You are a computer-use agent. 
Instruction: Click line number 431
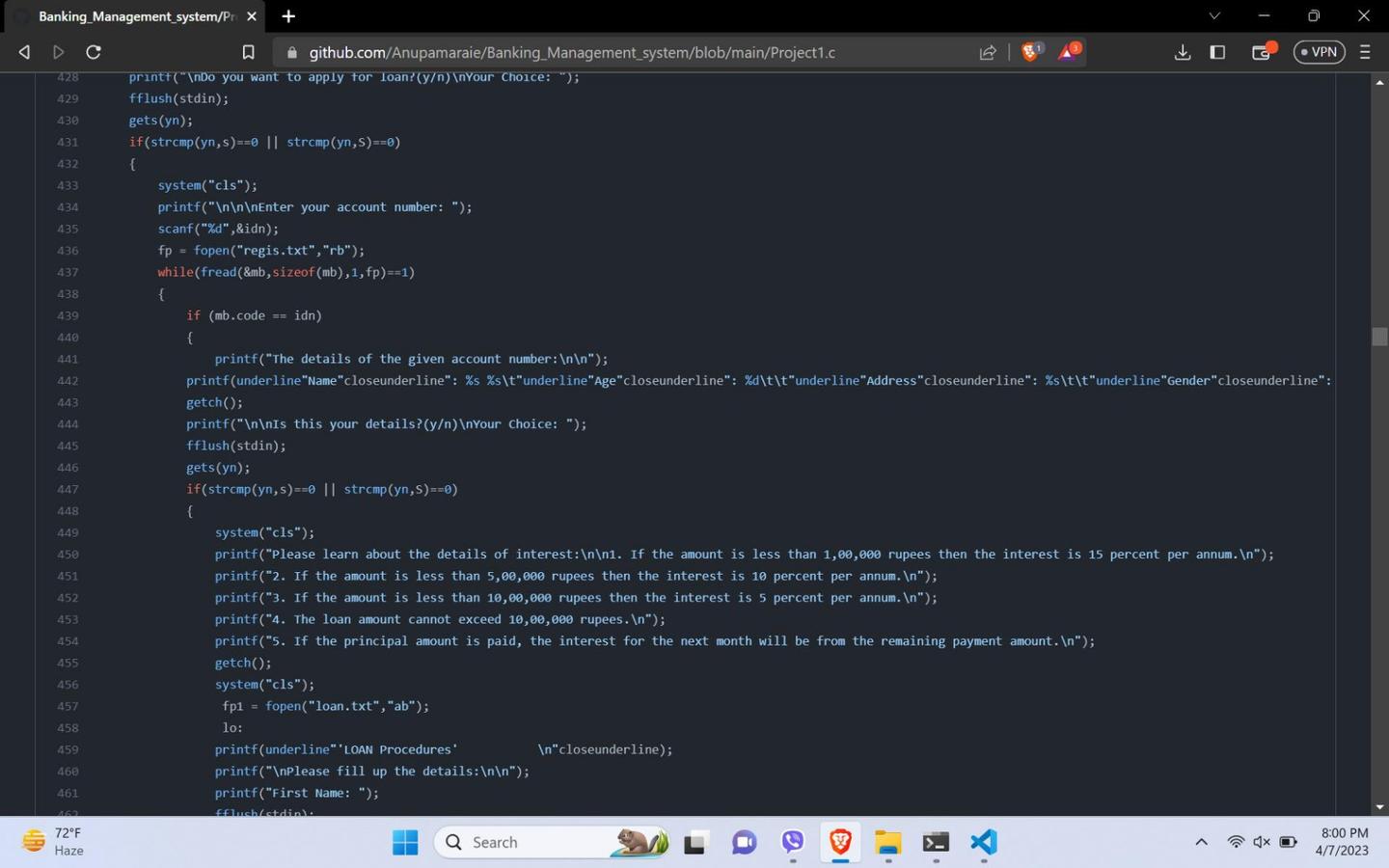point(68,142)
